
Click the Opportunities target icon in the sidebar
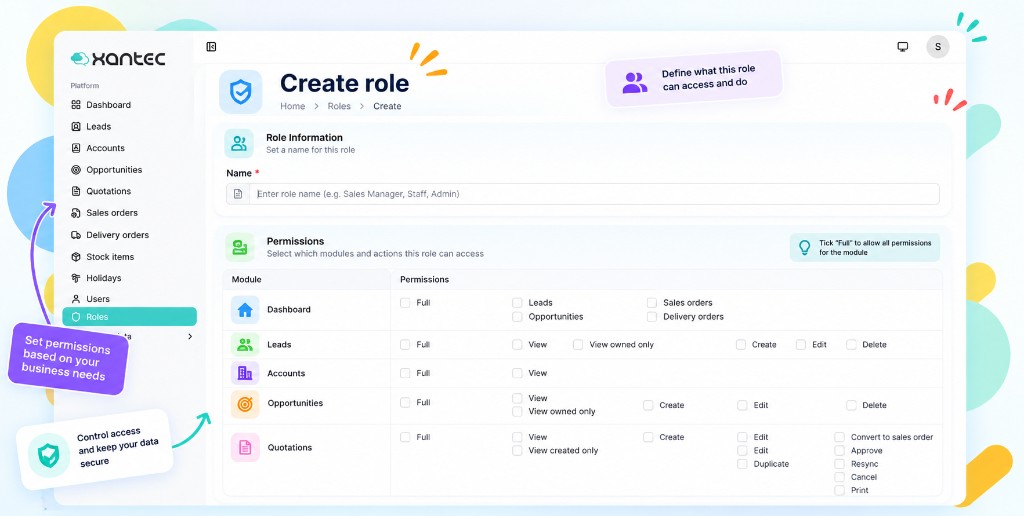tap(76, 170)
